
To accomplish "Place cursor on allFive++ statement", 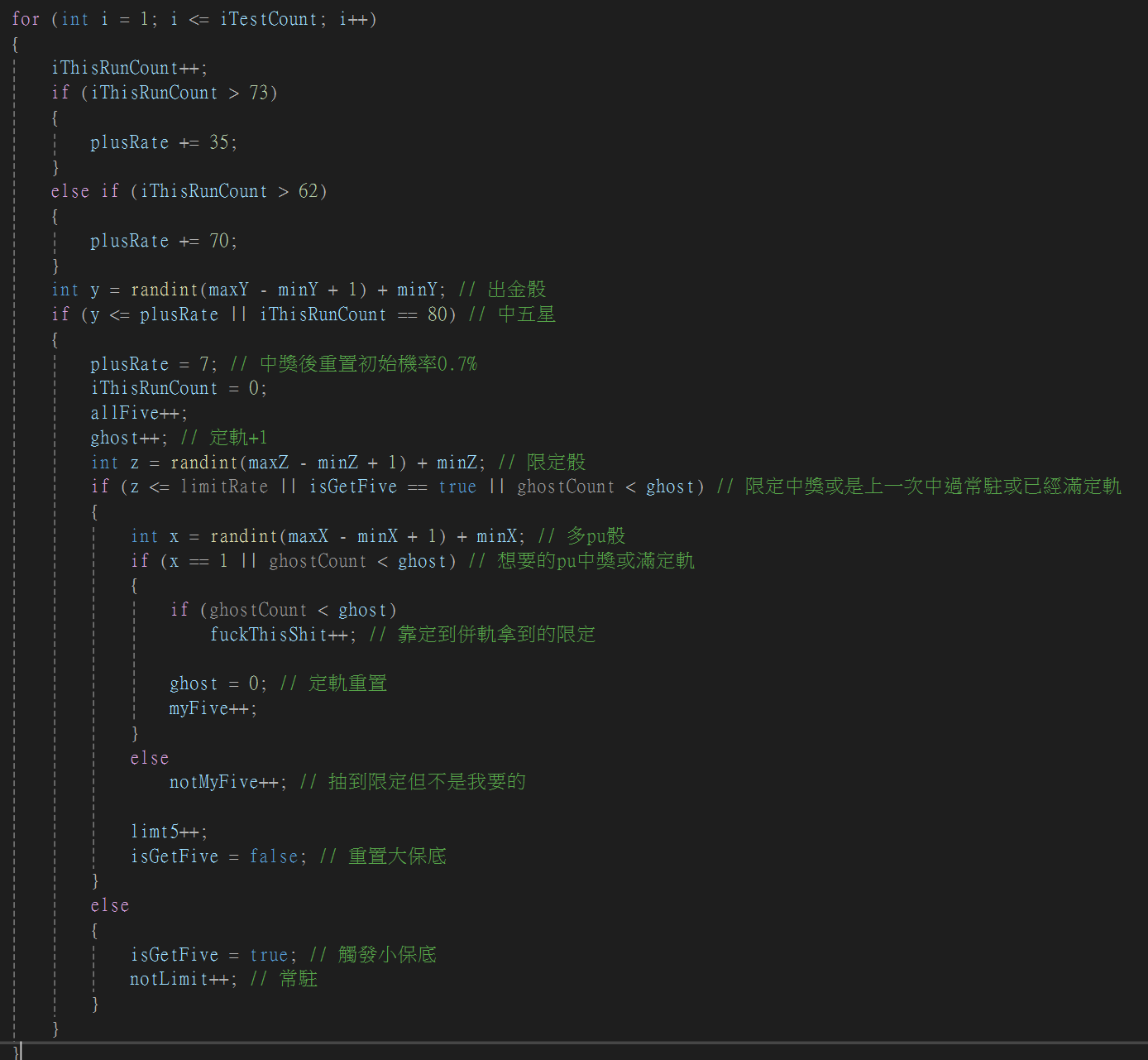I will 138,413.
